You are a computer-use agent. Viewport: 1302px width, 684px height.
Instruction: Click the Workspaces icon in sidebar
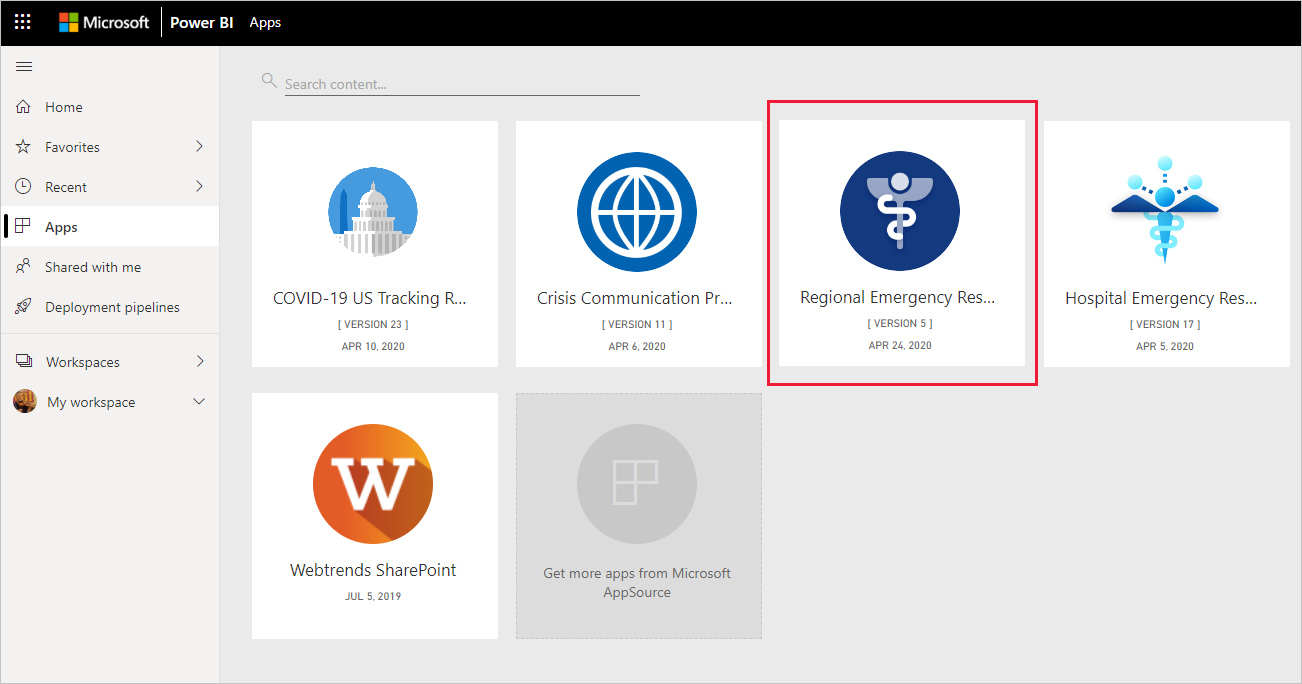click(x=24, y=362)
